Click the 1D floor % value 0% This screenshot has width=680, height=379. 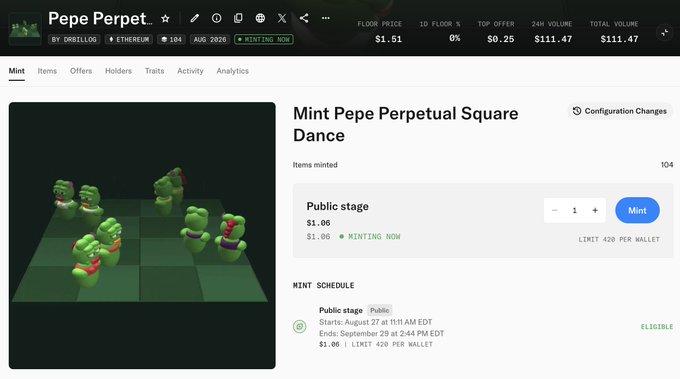(454, 39)
